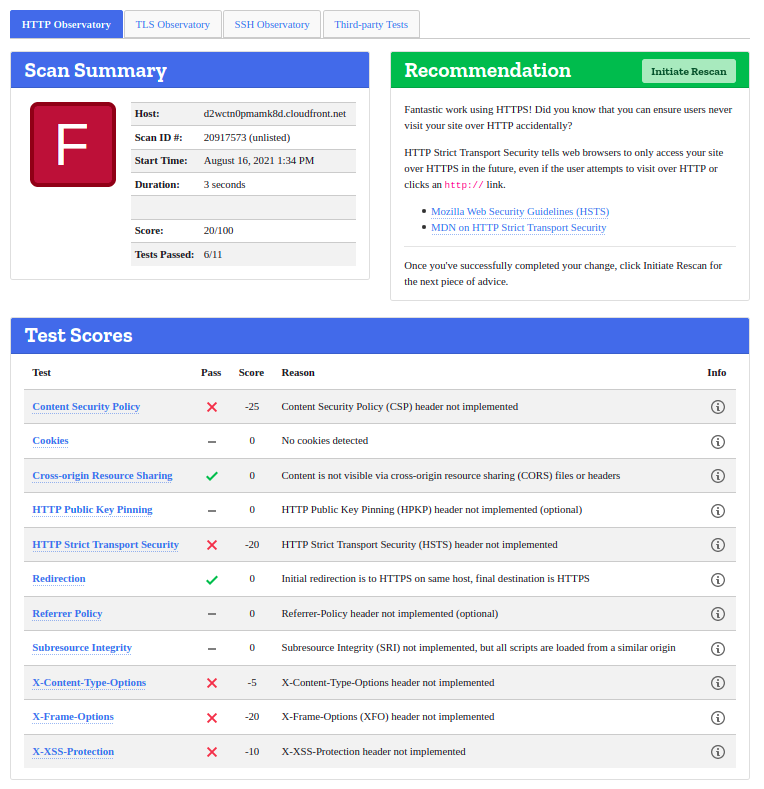This screenshot has height=789, width=764.
Task: Open the Cookies test link
Action: point(50,441)
